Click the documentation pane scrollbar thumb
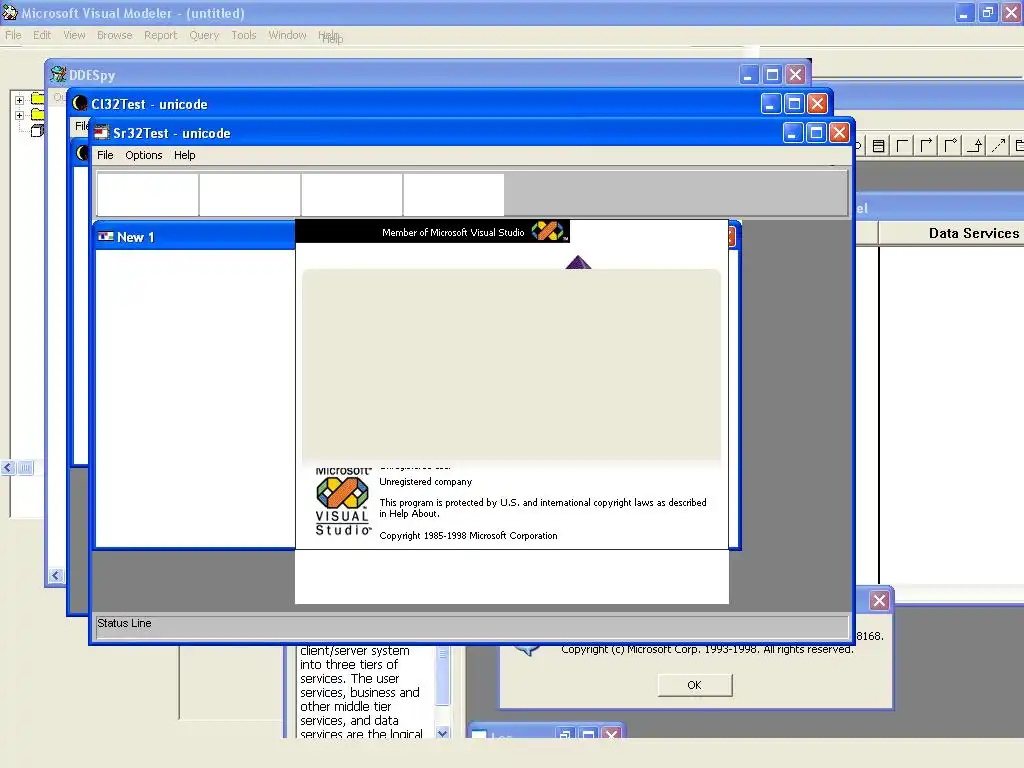This screenshot has width=1024, height=768. click(x=443, y=676)
